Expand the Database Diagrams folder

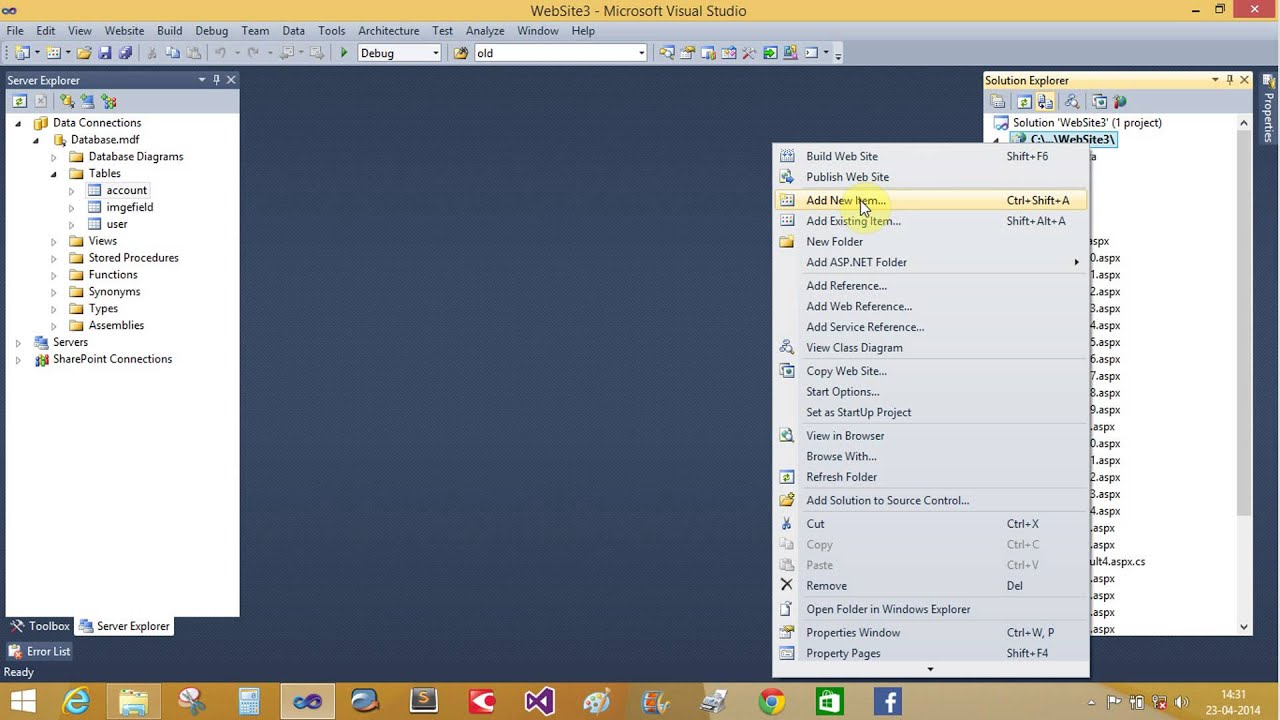click(x=54, y=157)
